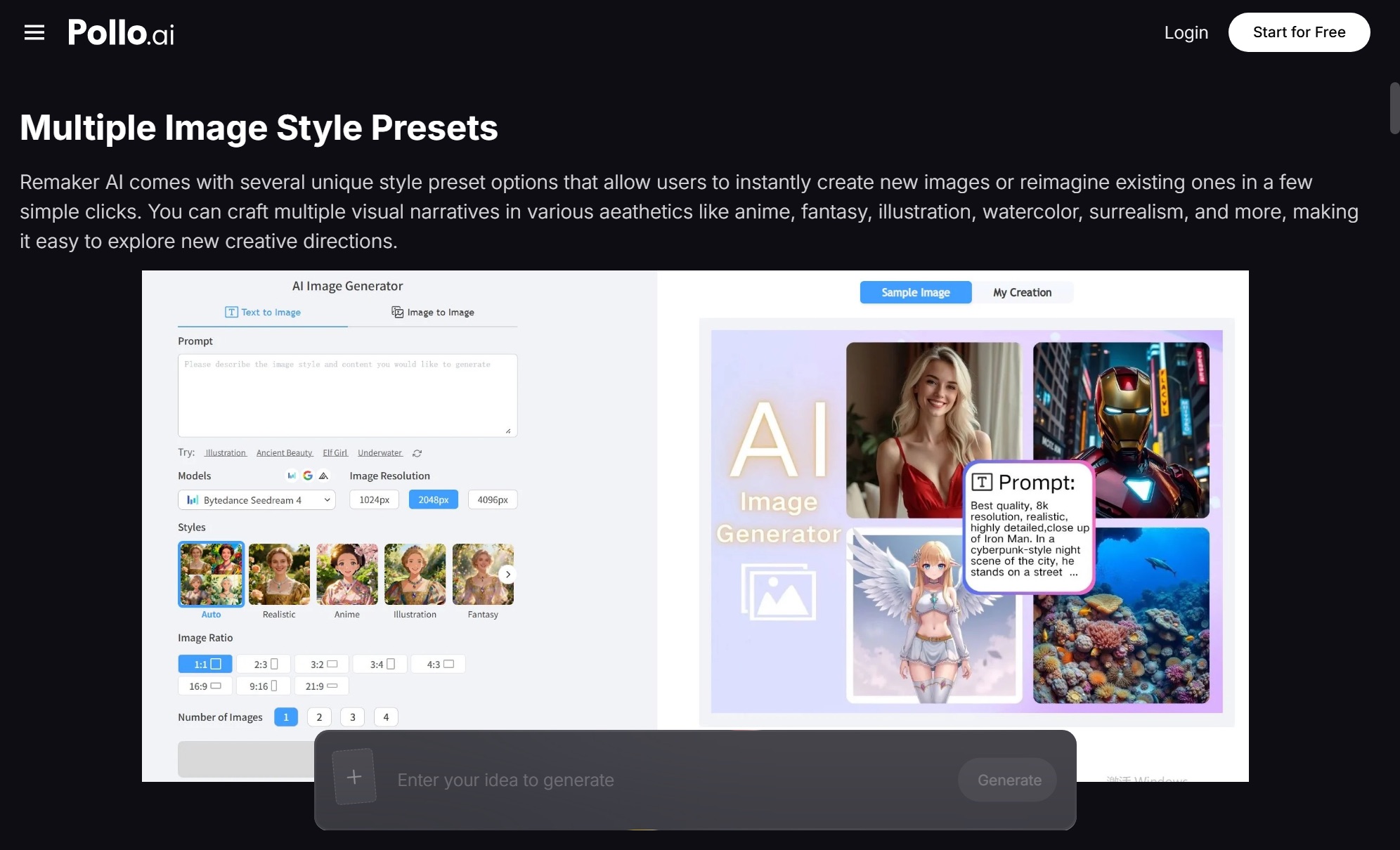Click the page vertical scrollbar
This screenshot has height=850, width=1400.
(1394, 108)
